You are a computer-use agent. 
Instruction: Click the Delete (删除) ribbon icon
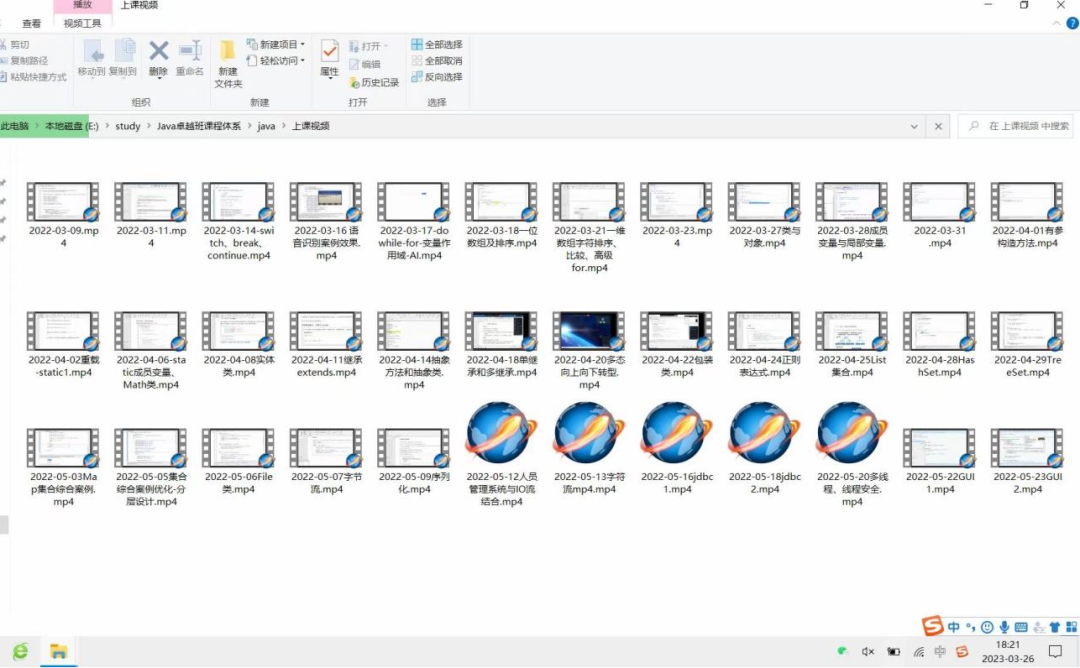(158, 58)
